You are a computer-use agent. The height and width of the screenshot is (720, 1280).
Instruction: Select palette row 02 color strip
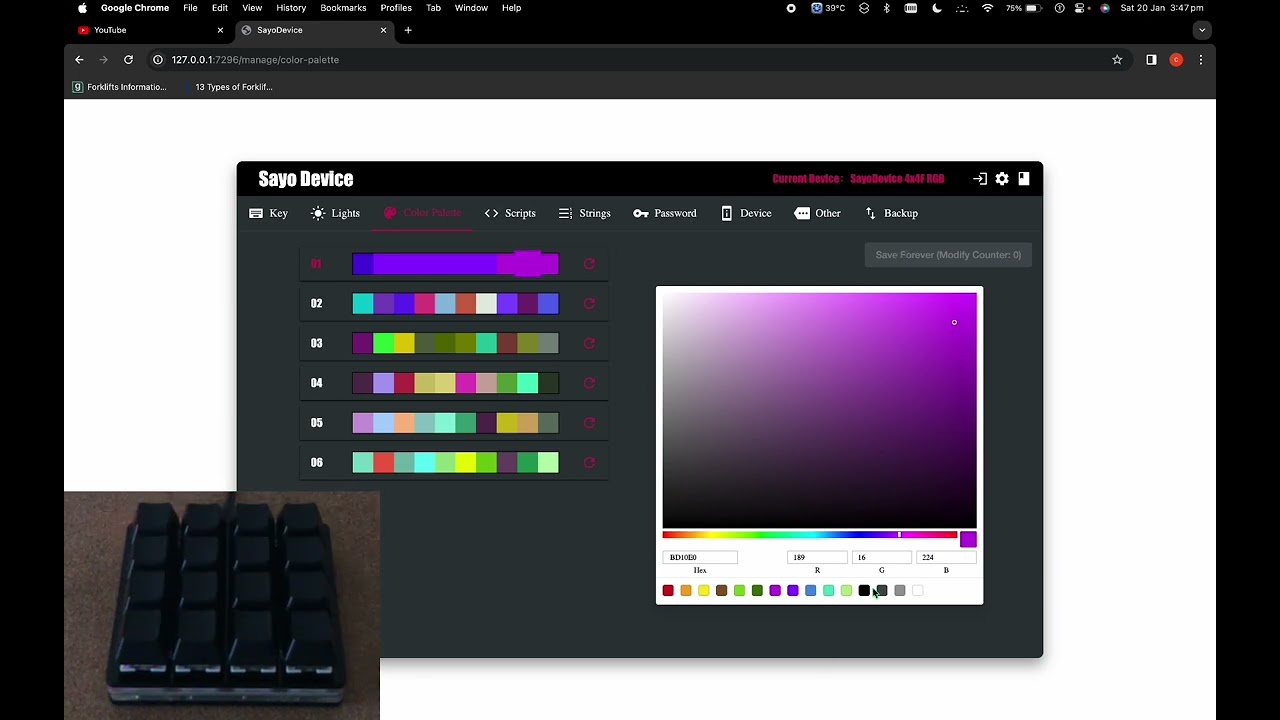(456, 304)
